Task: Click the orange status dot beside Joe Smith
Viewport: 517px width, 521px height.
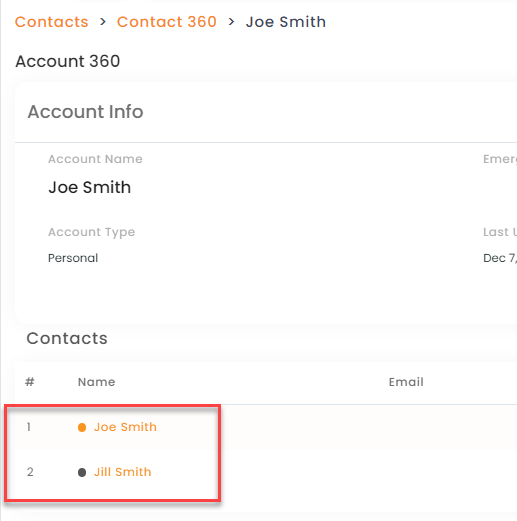Action: pyautogui.click(x=82, y=427)
